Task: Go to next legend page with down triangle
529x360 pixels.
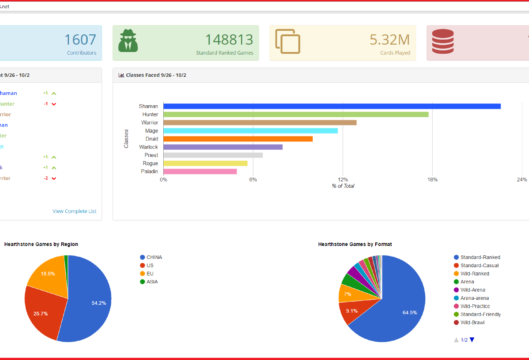Action: pyautogui.click(x=472, y=339)
